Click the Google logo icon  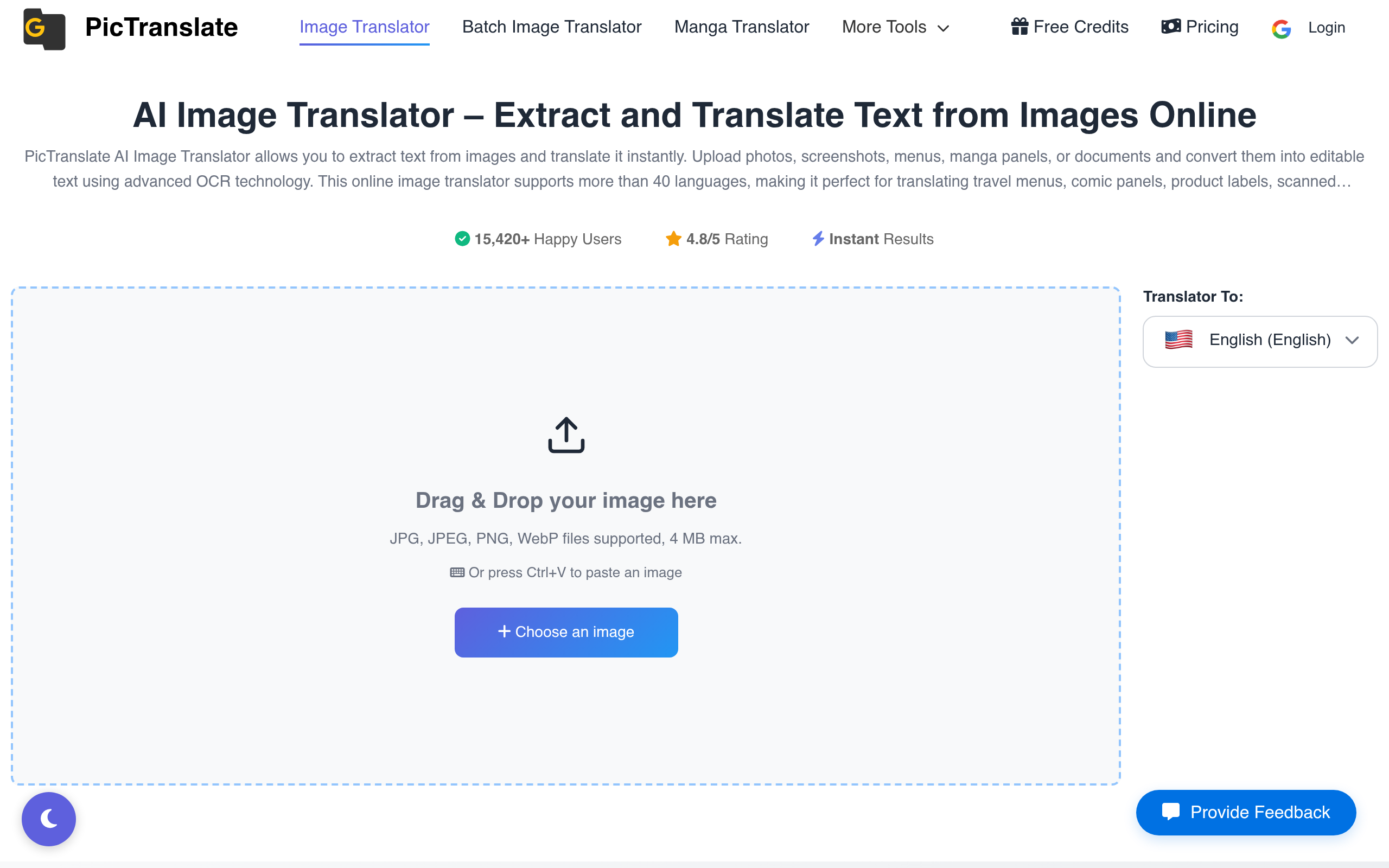(1281, 29)
